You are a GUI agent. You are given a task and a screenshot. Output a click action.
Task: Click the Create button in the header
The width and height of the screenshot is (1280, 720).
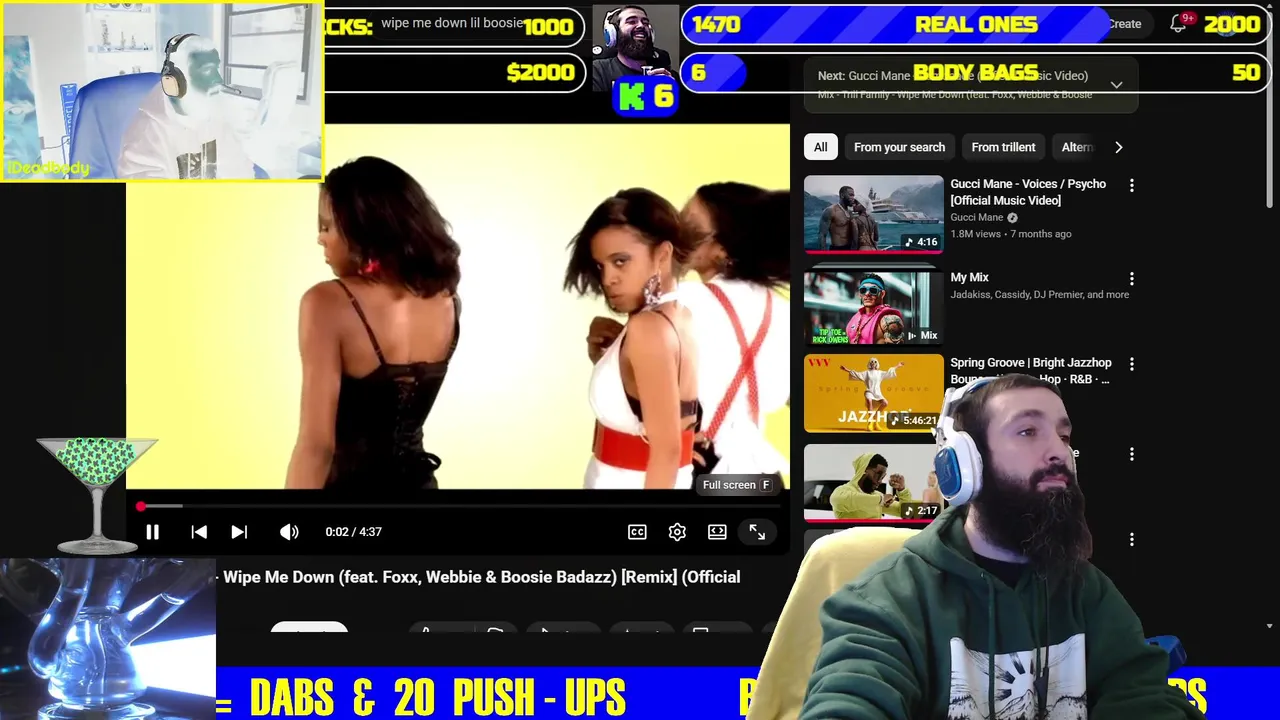coord(1124,24)
